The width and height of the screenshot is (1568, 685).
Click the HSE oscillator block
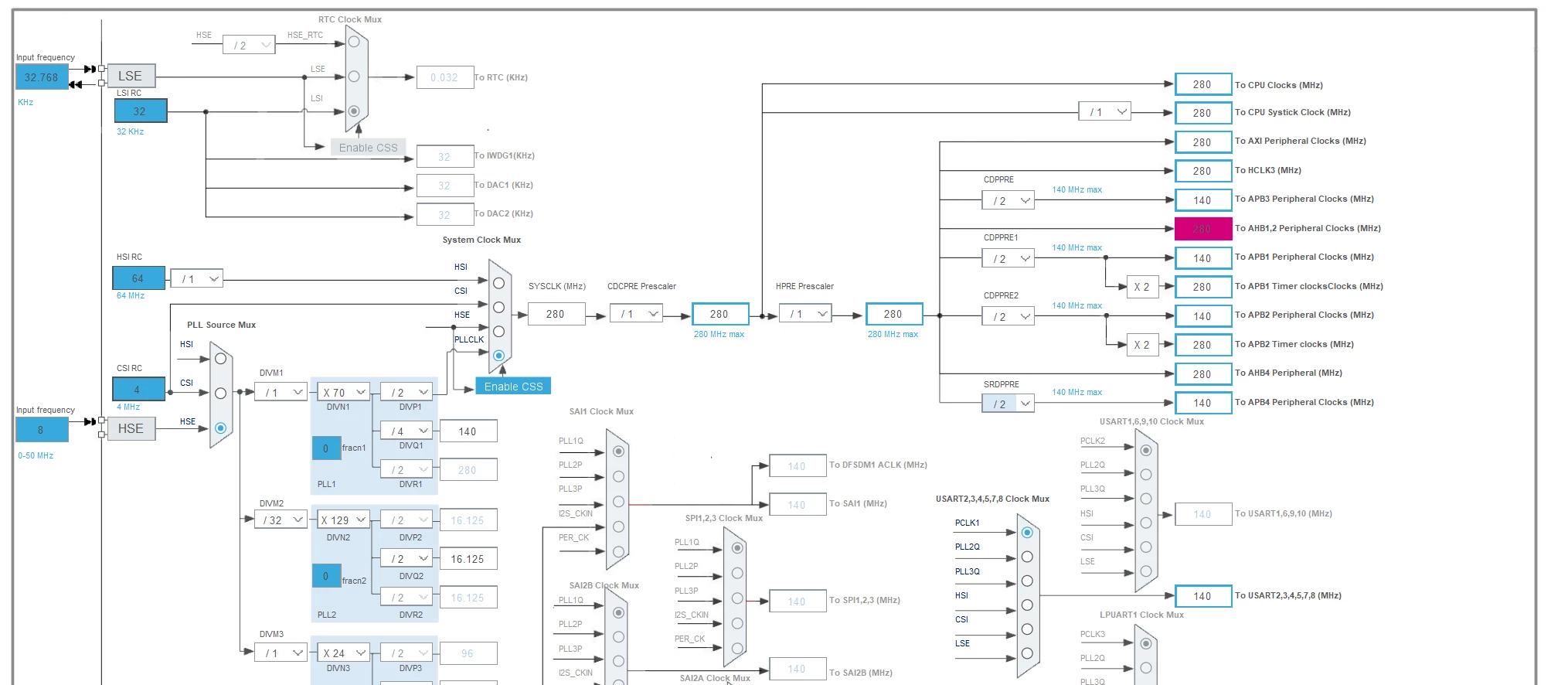click(131, 428)
